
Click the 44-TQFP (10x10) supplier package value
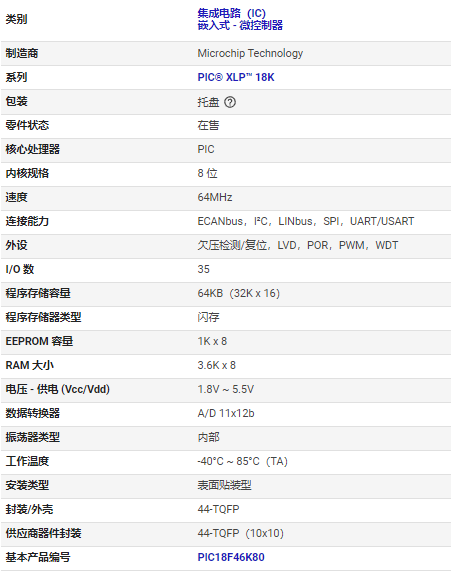240,533
